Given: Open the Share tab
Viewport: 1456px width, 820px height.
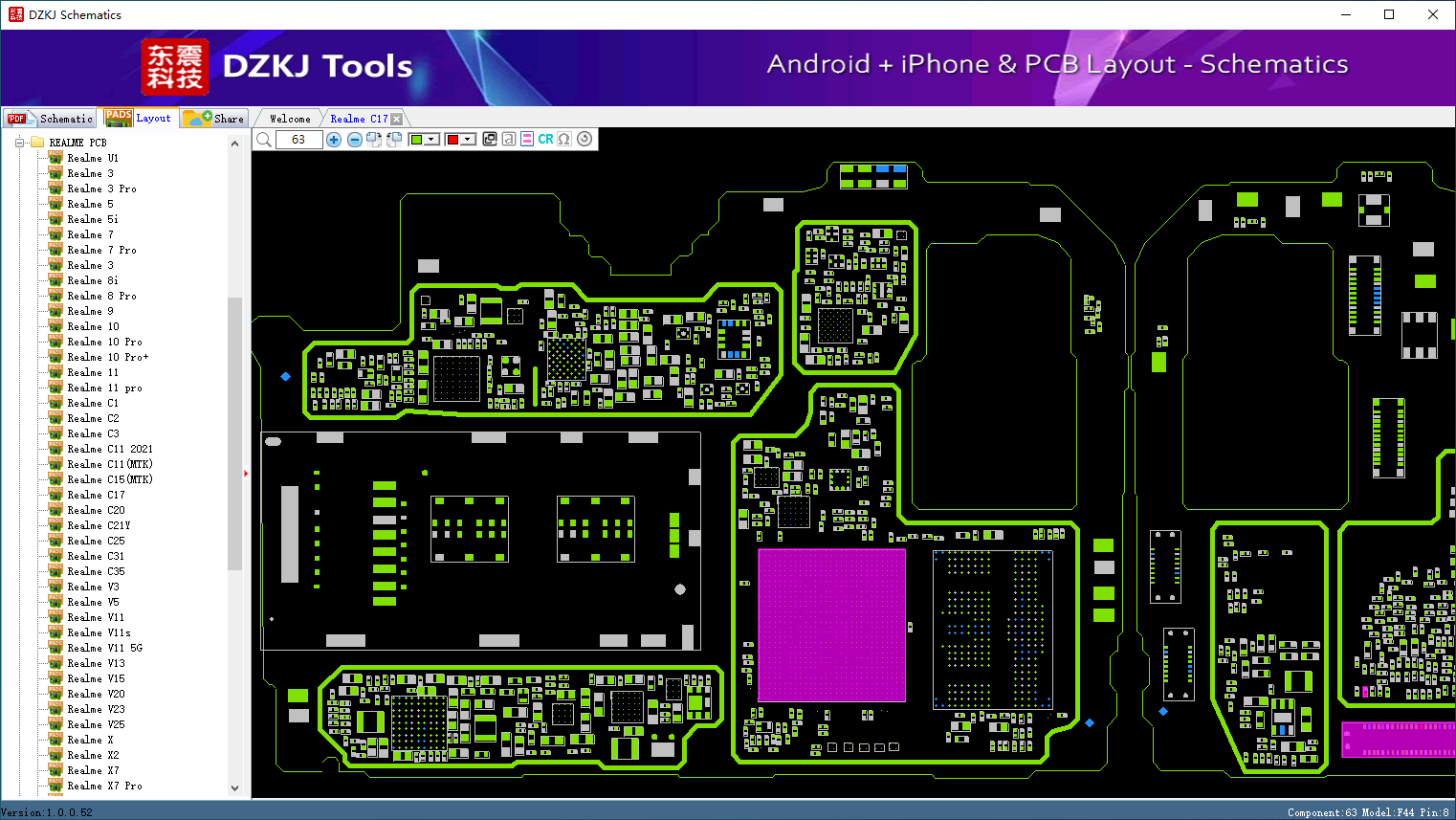Looking at the screenshot, I should point(214,118).
